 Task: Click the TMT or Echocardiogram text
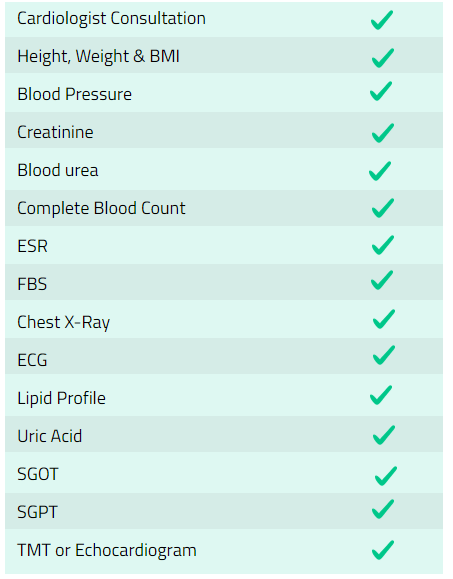coord(107,551)
